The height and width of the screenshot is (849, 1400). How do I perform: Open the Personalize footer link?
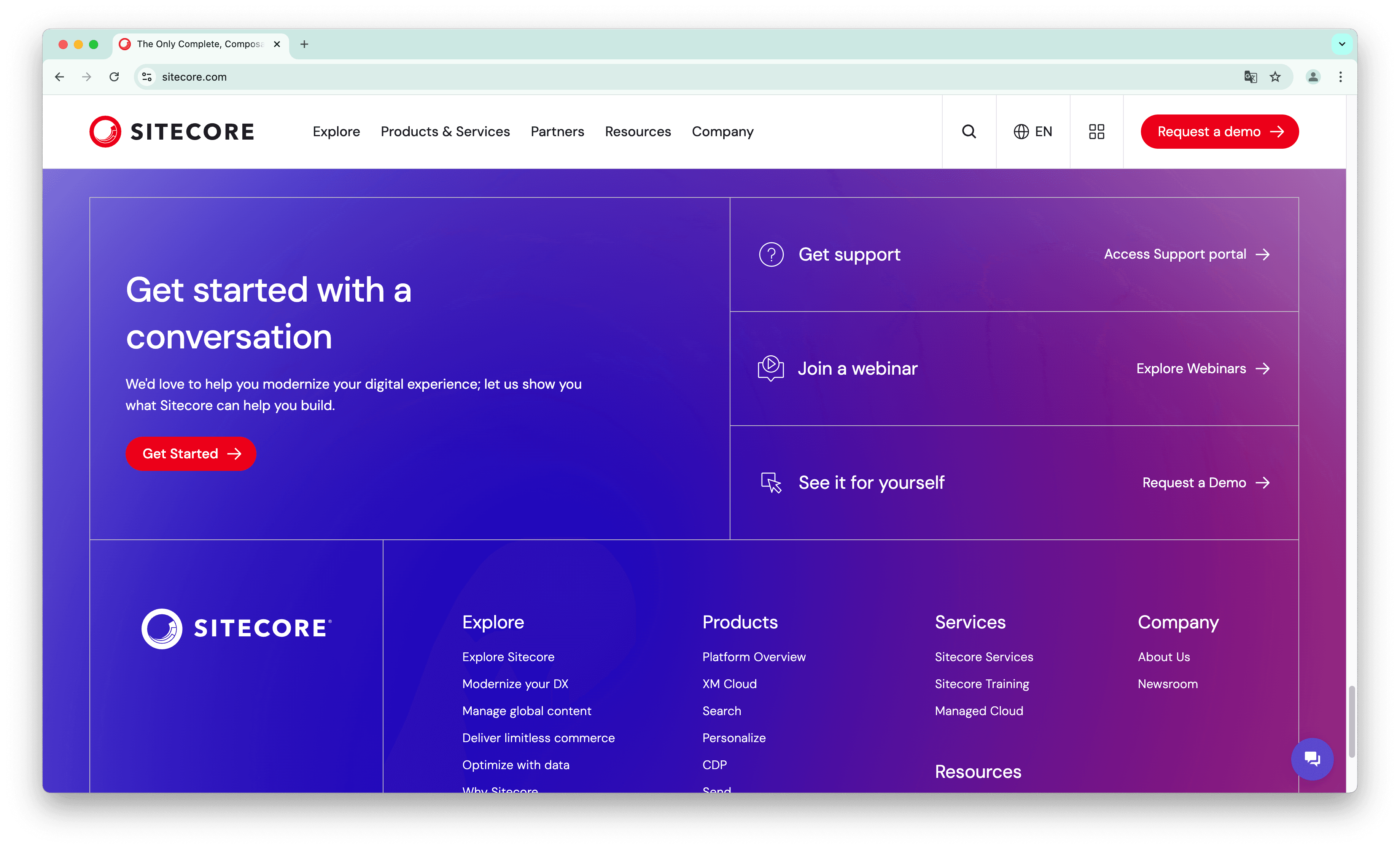pos(733,738)
